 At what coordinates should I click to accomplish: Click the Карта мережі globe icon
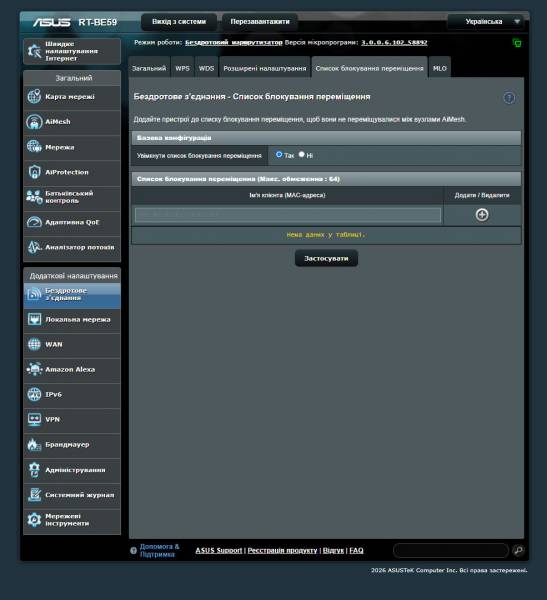pos(34,96)
